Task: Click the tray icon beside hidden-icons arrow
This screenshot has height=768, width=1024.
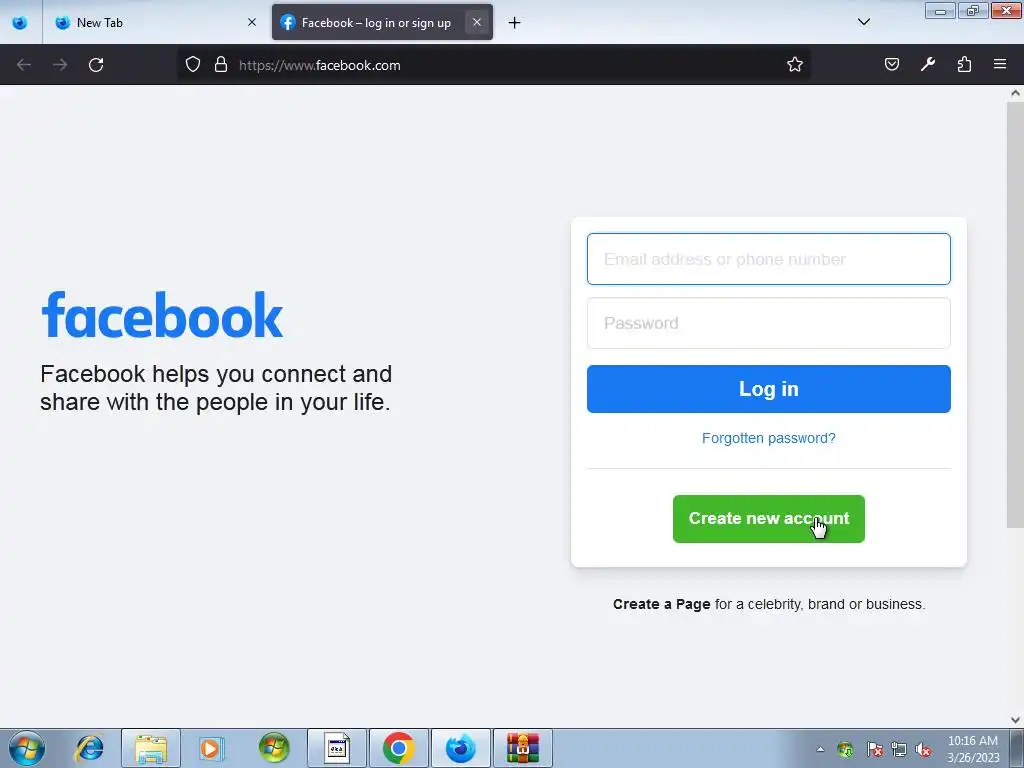Action: 845,749
